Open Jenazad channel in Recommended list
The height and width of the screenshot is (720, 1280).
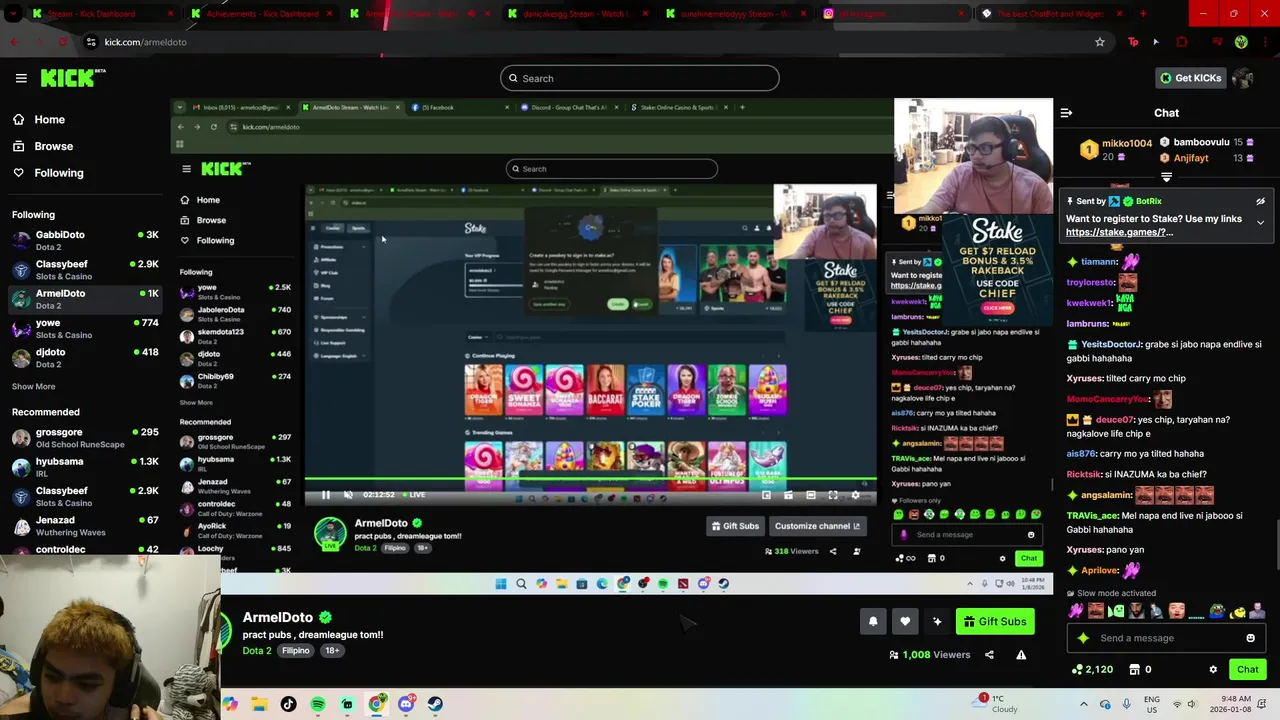(85, 526)
